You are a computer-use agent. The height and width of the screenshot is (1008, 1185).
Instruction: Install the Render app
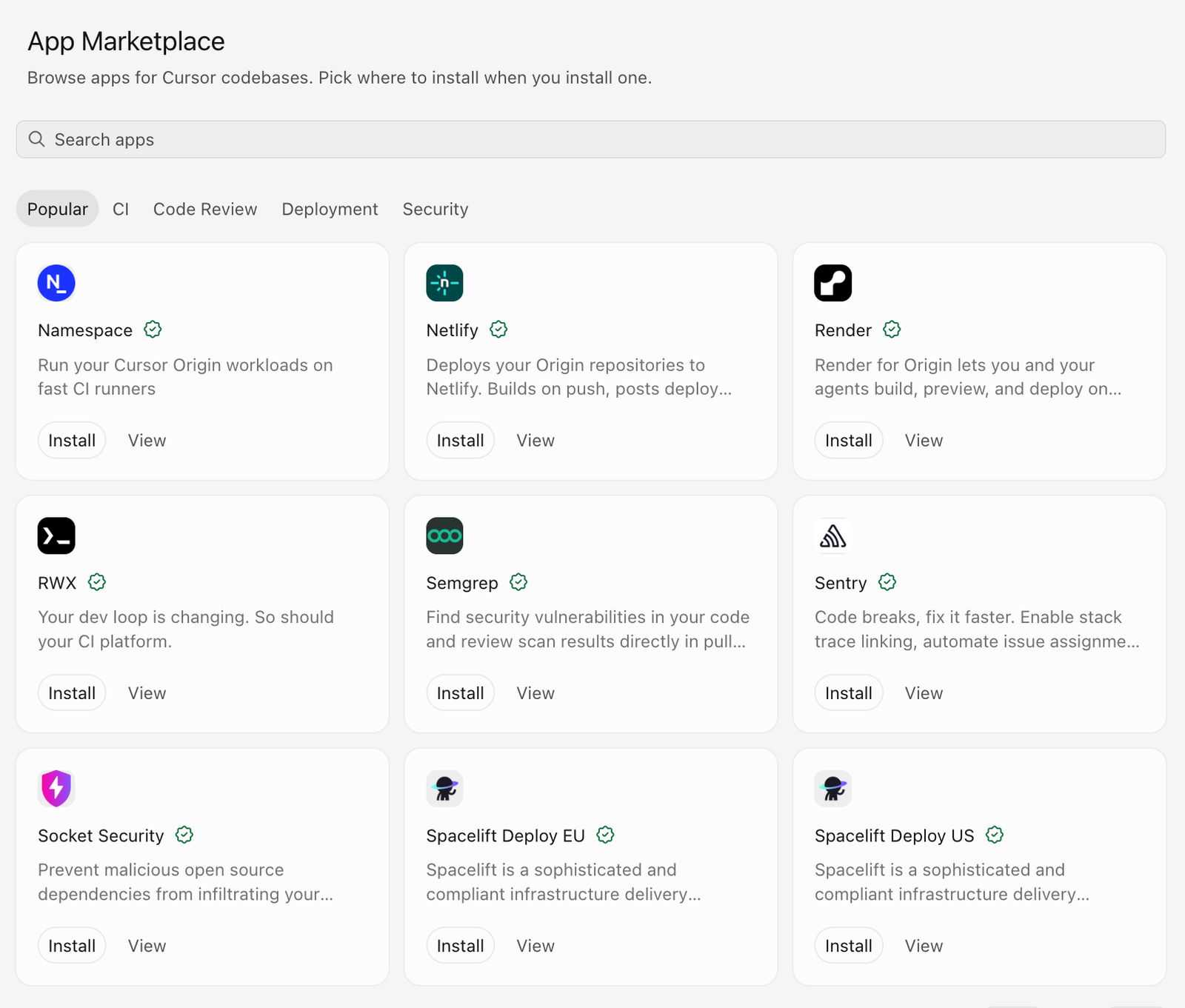[849, 441]
